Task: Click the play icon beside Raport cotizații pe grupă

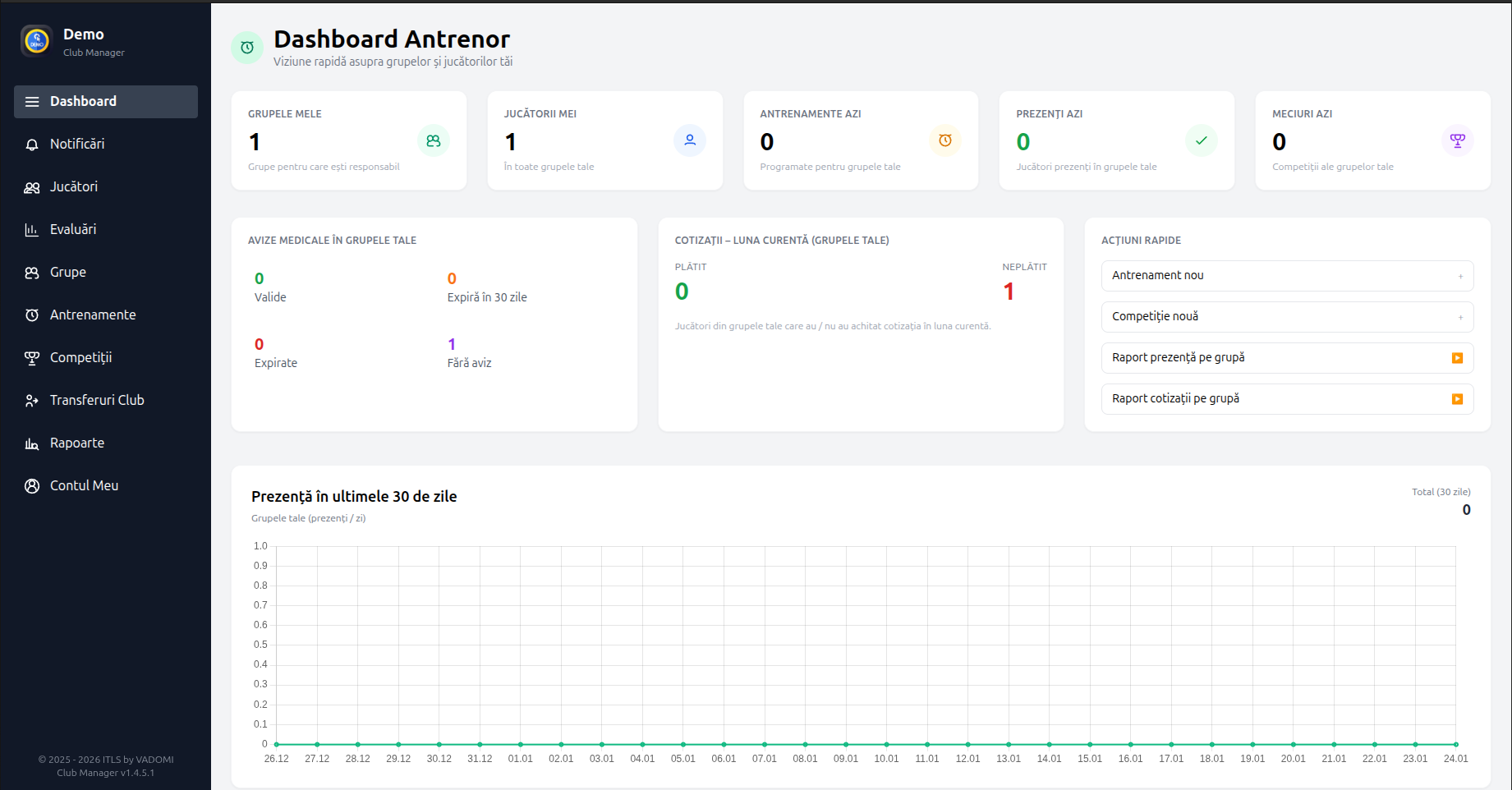Action: [x=1458, y=399]
